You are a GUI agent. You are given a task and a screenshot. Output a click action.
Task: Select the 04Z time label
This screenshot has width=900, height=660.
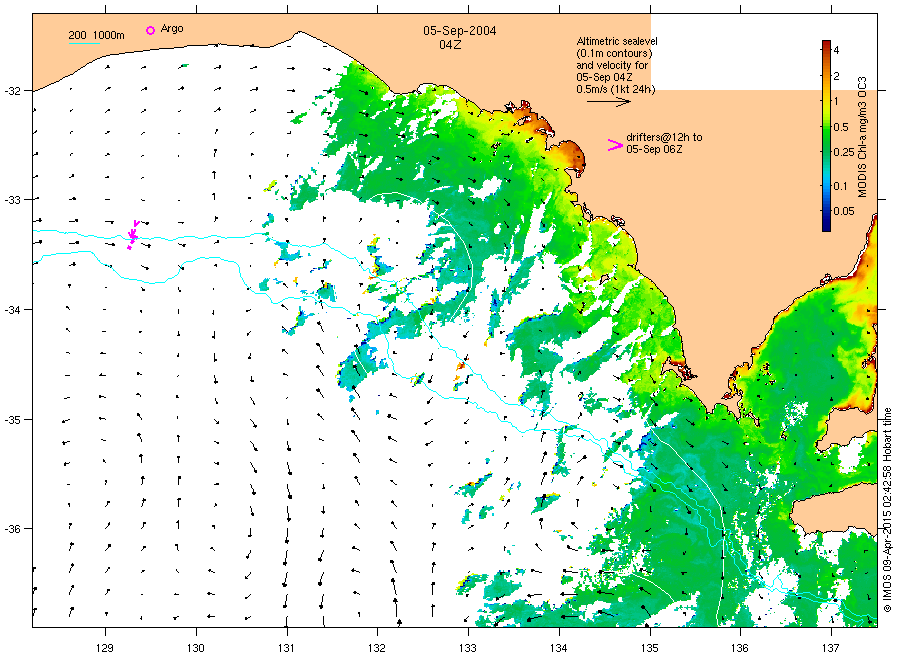450,45
